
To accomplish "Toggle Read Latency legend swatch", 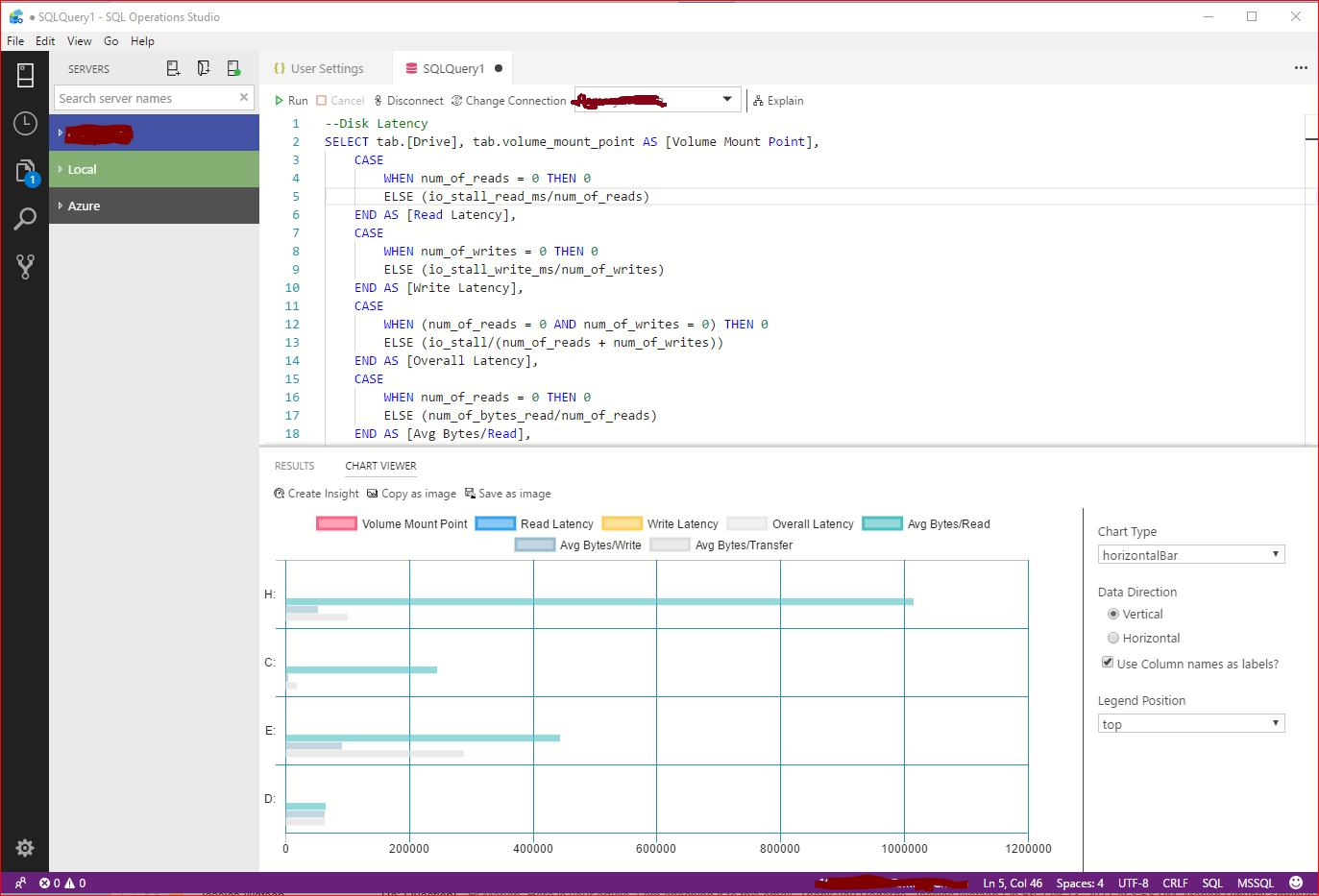I will [496, 524].
